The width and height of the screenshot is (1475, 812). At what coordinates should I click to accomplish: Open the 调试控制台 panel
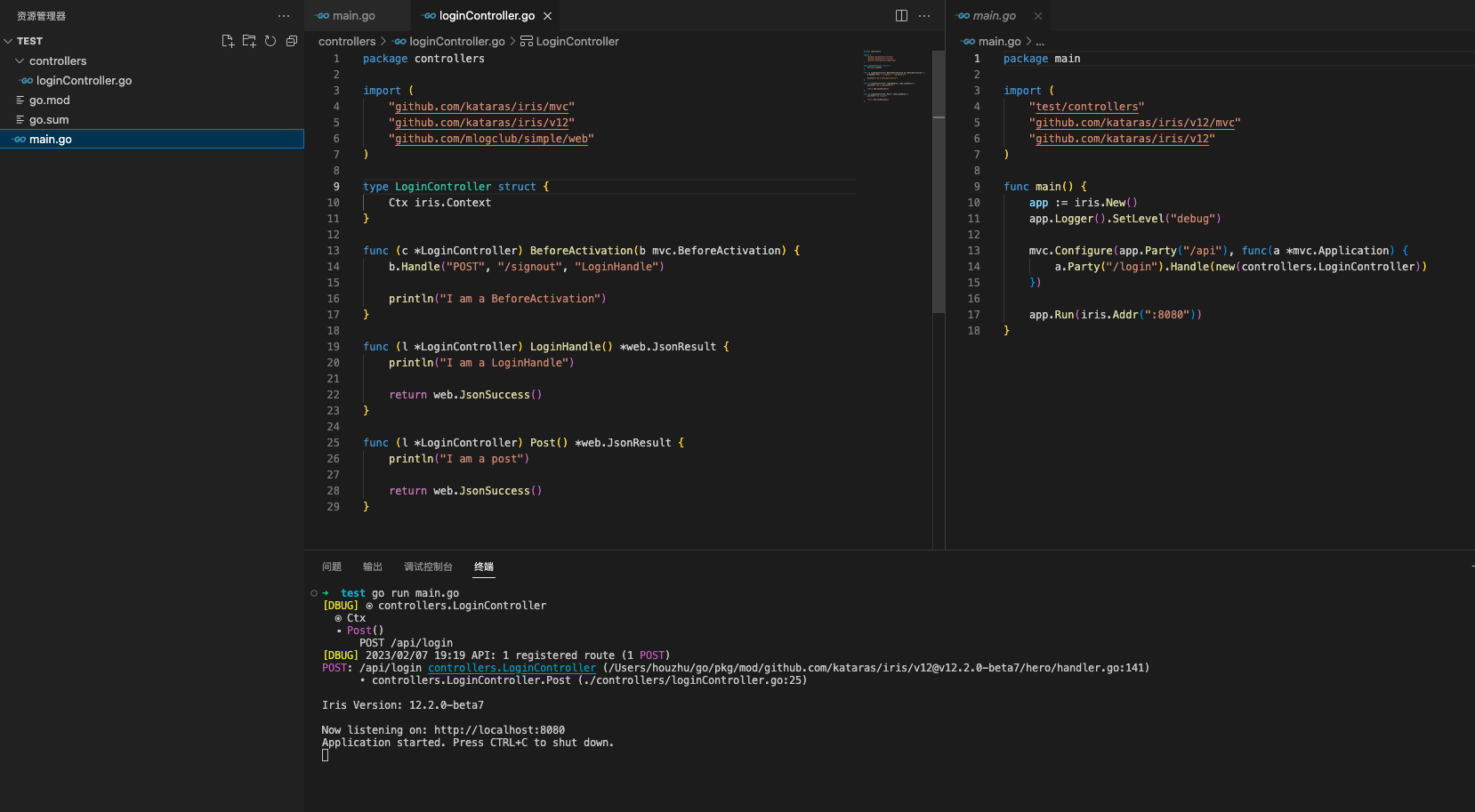click(428, 567)
